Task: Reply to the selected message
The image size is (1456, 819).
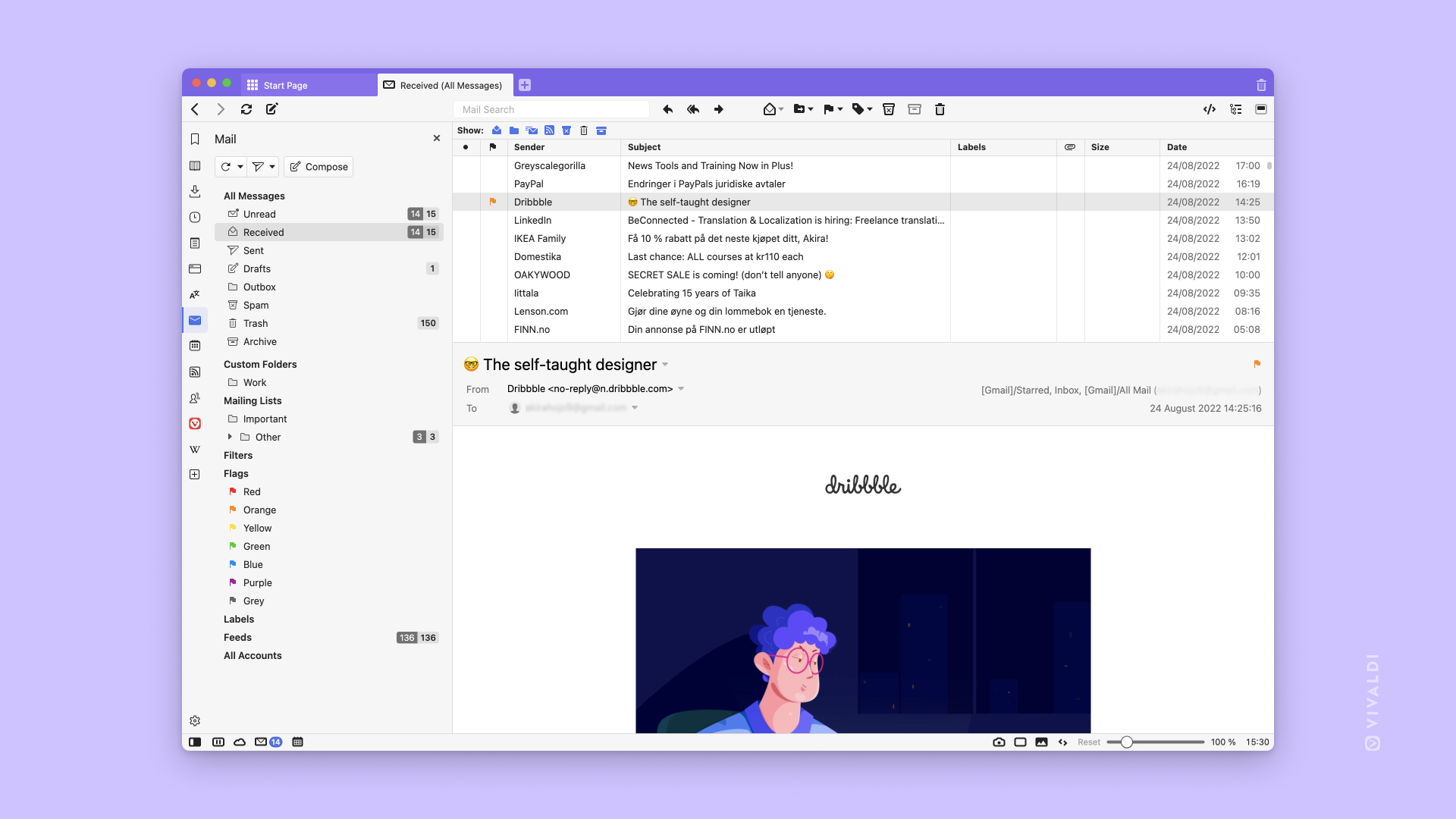Action: pos(667,109)
